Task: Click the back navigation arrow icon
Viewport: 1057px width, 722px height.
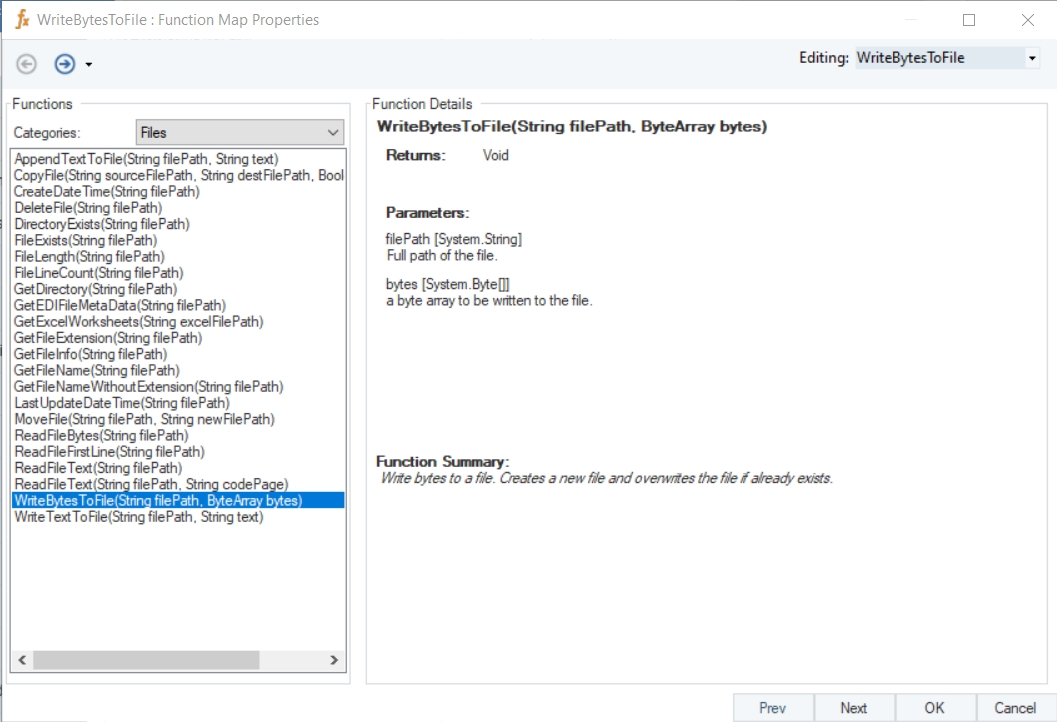Action: [x=27, y=64]
